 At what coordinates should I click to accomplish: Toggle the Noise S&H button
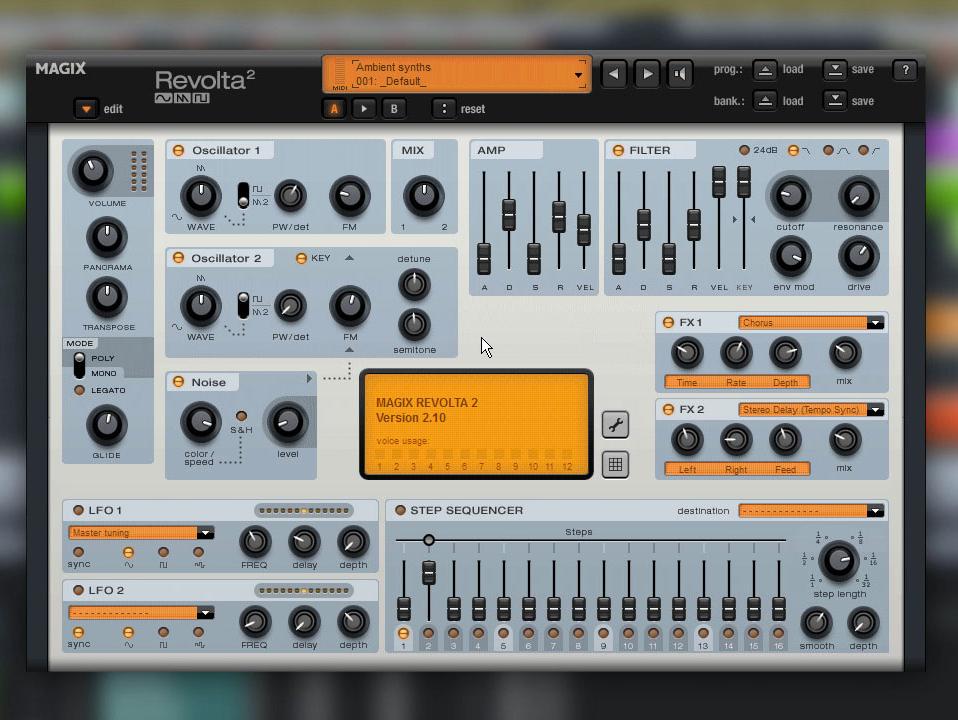coord(241,416)
